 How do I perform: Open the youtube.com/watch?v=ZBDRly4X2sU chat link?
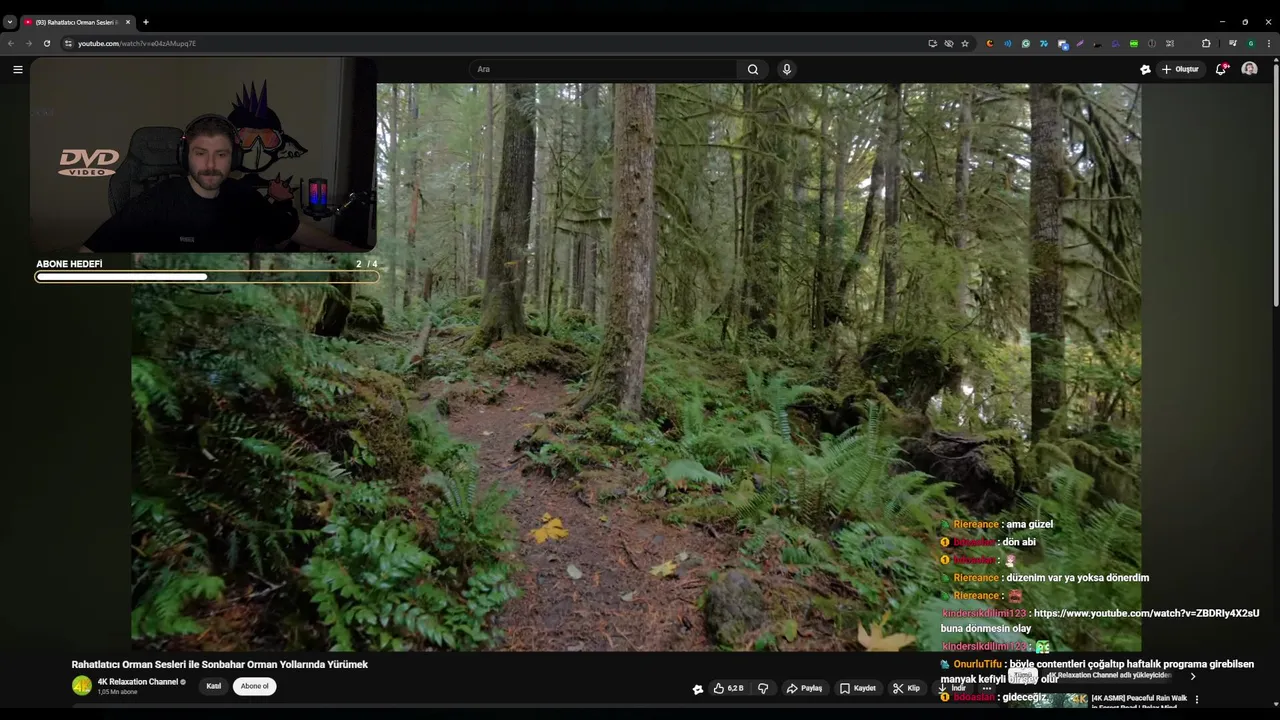(x=1146, y=613)
